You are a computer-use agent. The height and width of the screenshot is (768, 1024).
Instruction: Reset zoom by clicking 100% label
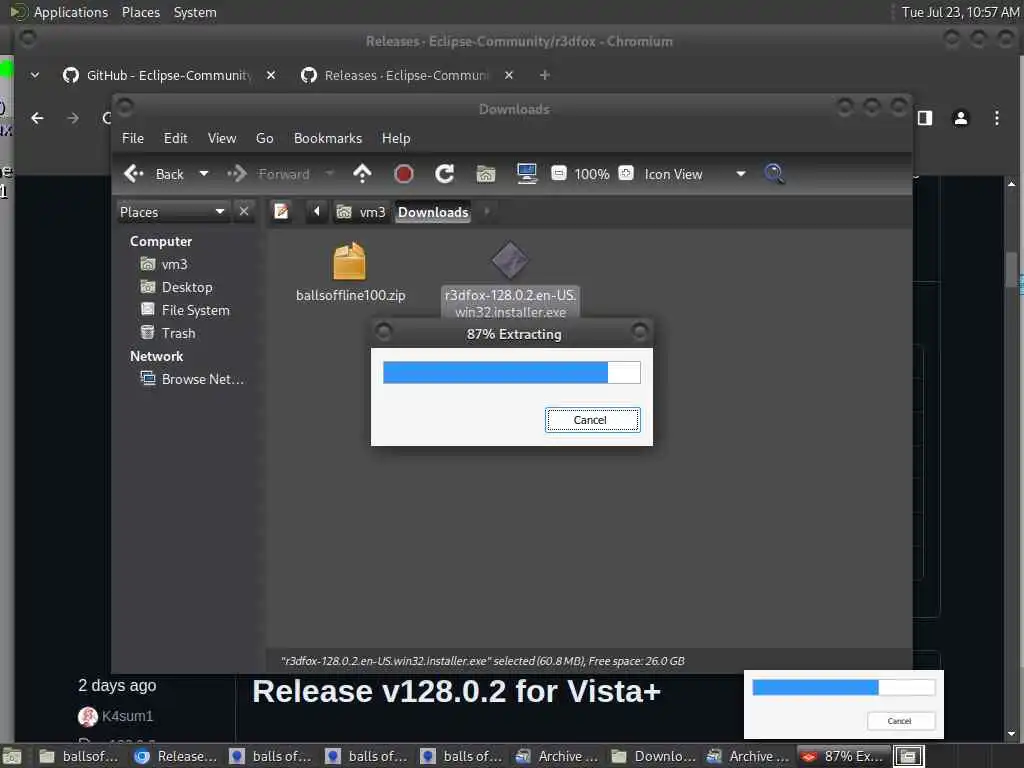pos(592,174)
